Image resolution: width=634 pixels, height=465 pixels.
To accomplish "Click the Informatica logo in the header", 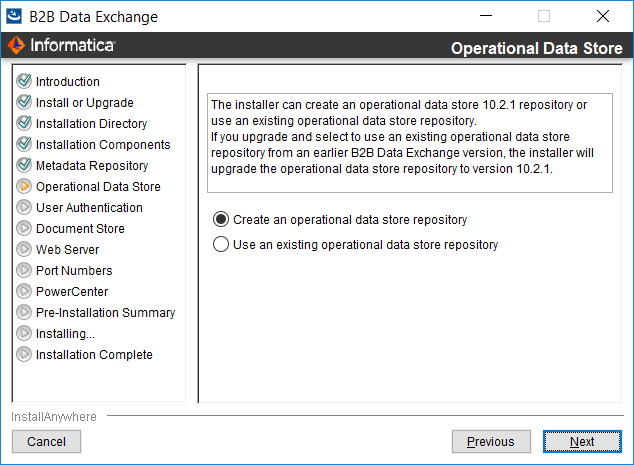I will click(x=61, y=45).
